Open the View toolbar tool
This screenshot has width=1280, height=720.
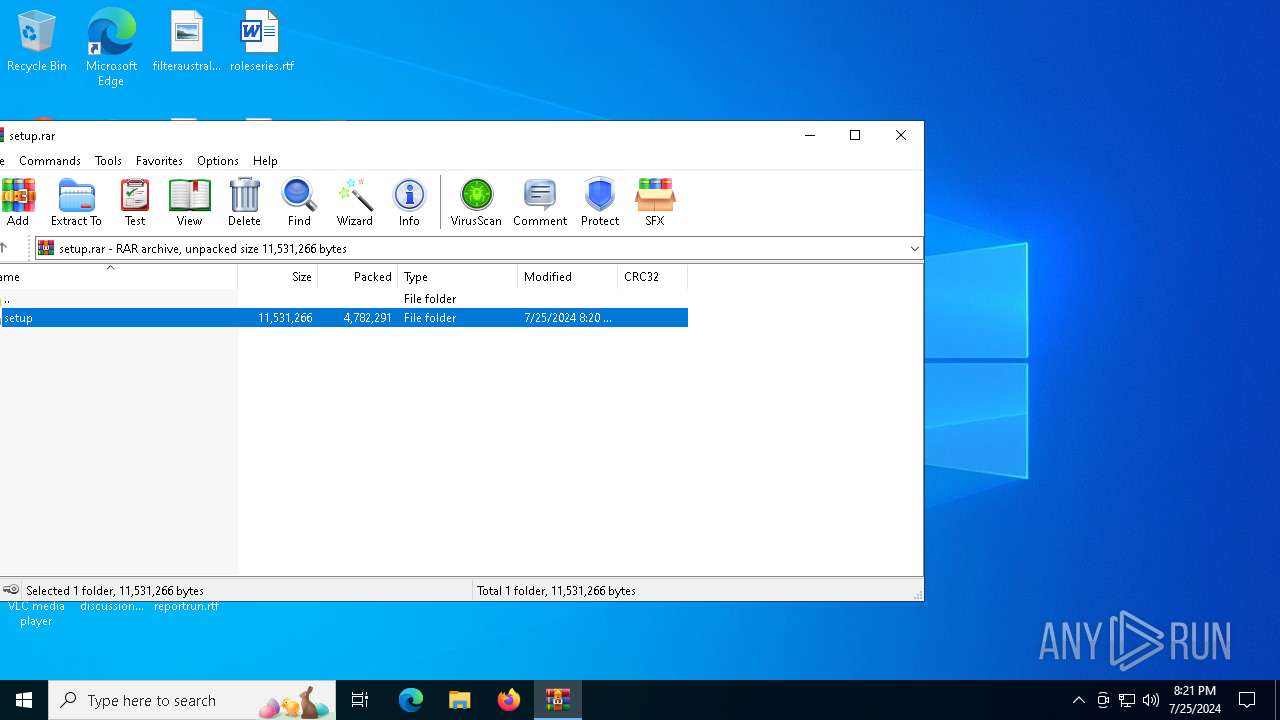[189, 202]
